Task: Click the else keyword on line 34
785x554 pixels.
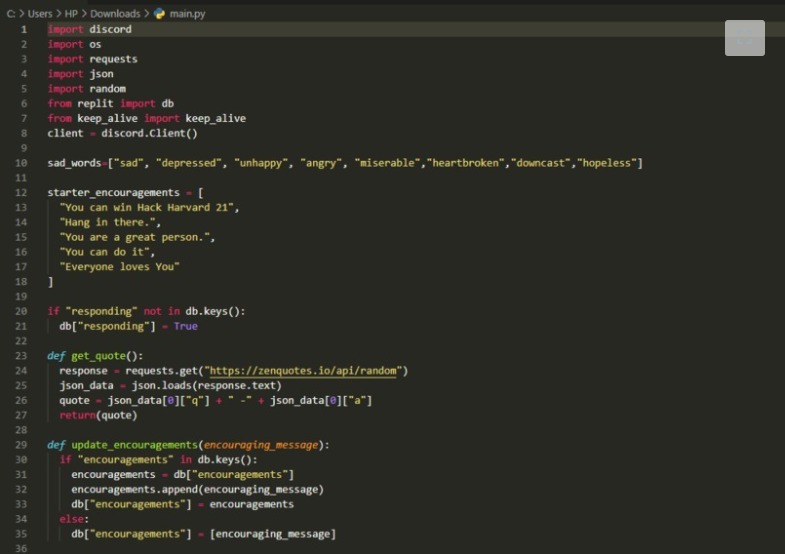Action: (x=71, y=519)
